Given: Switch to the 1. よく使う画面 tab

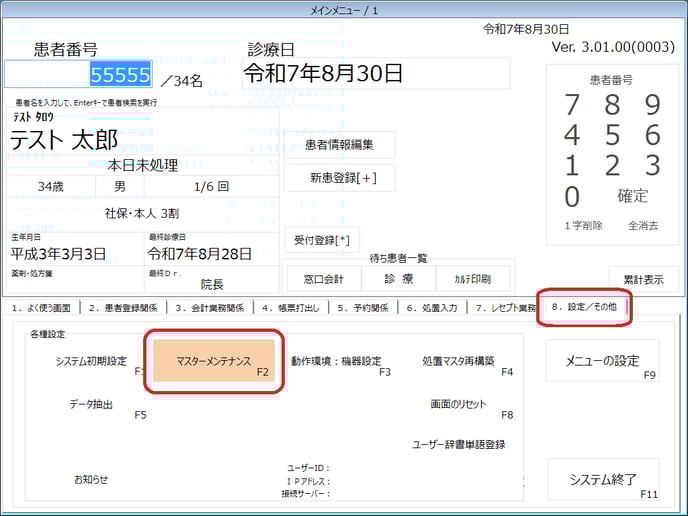Looking at the screenshot, I should point(41,308).
